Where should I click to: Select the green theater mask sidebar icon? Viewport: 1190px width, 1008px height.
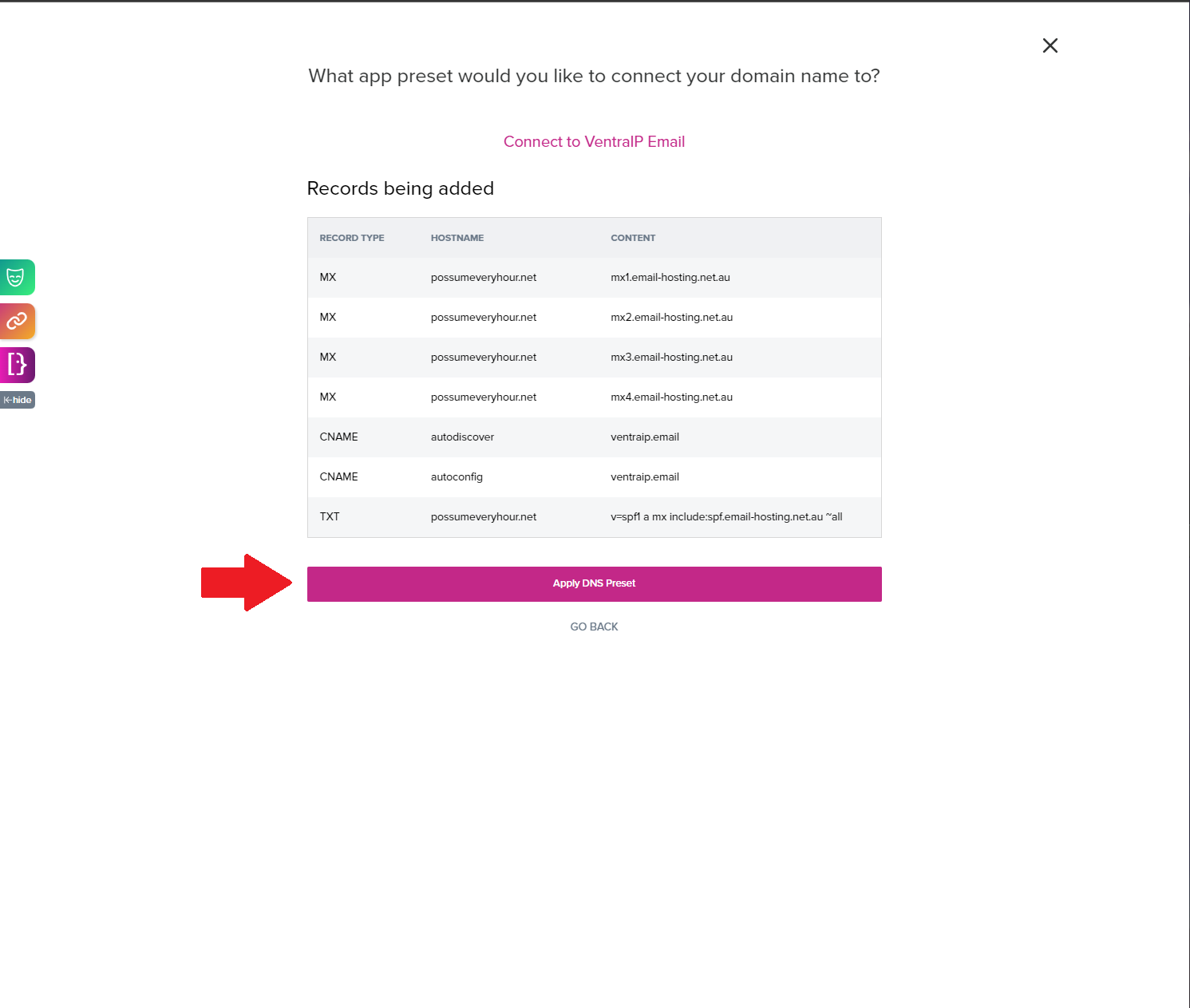(x=17, y=277)
